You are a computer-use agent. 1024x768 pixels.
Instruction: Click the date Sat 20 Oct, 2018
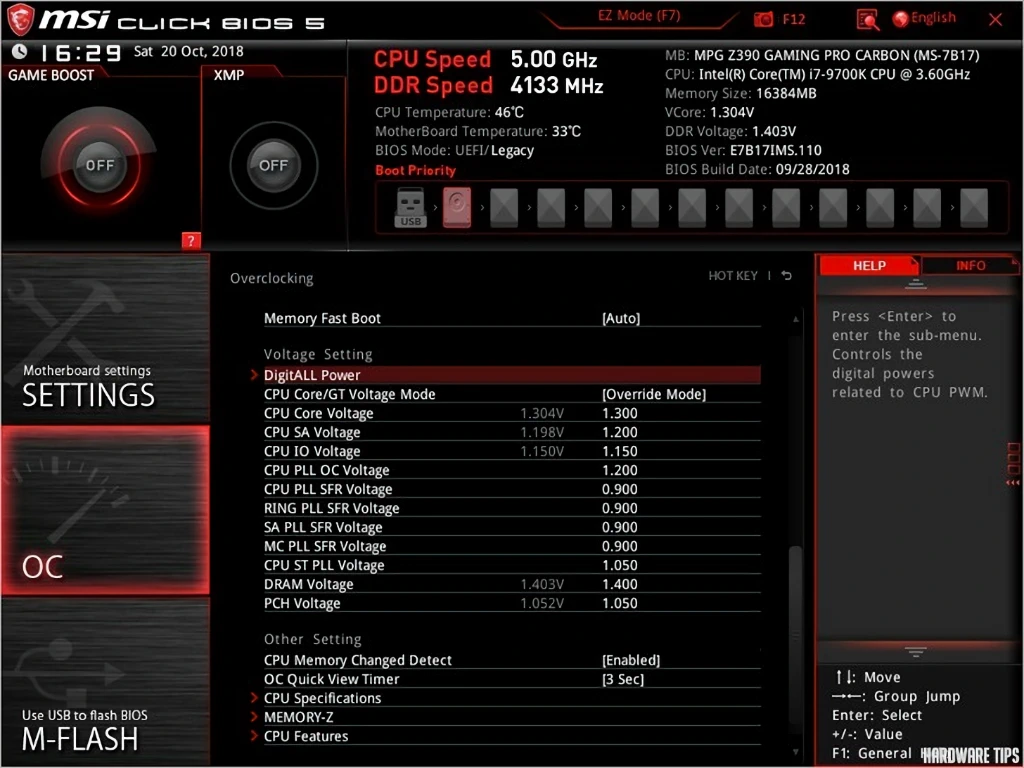pos(189,51)
